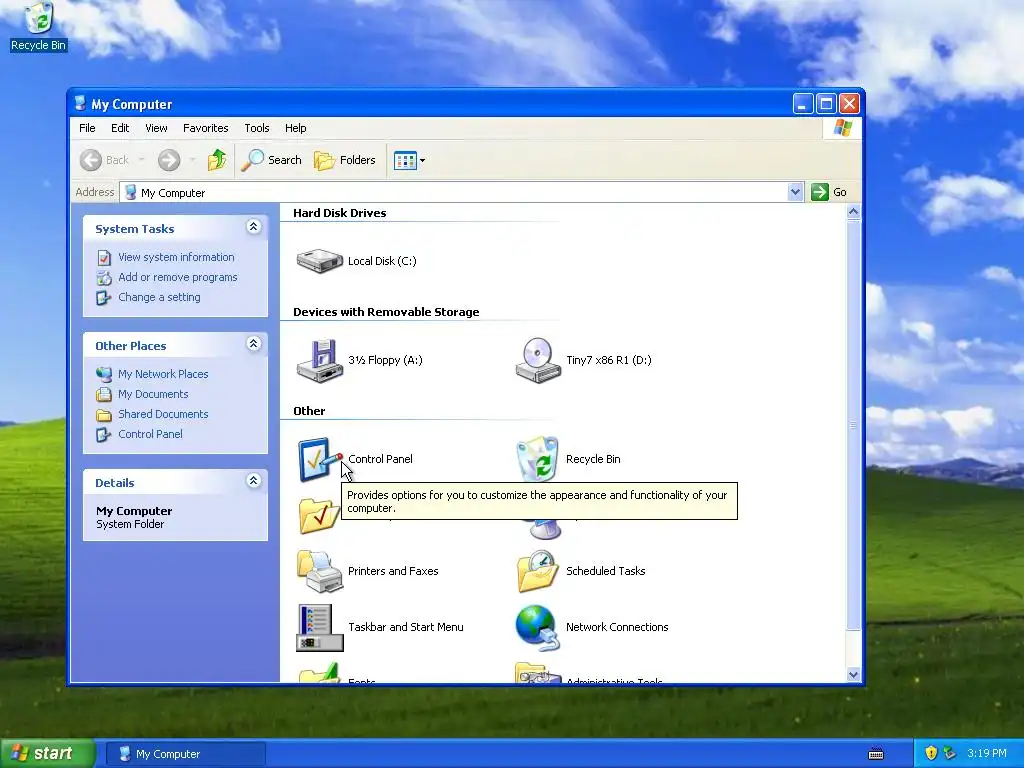
Task: Click the taskbar clock showing 3:19 PM
Action: [x=987, y=753]
